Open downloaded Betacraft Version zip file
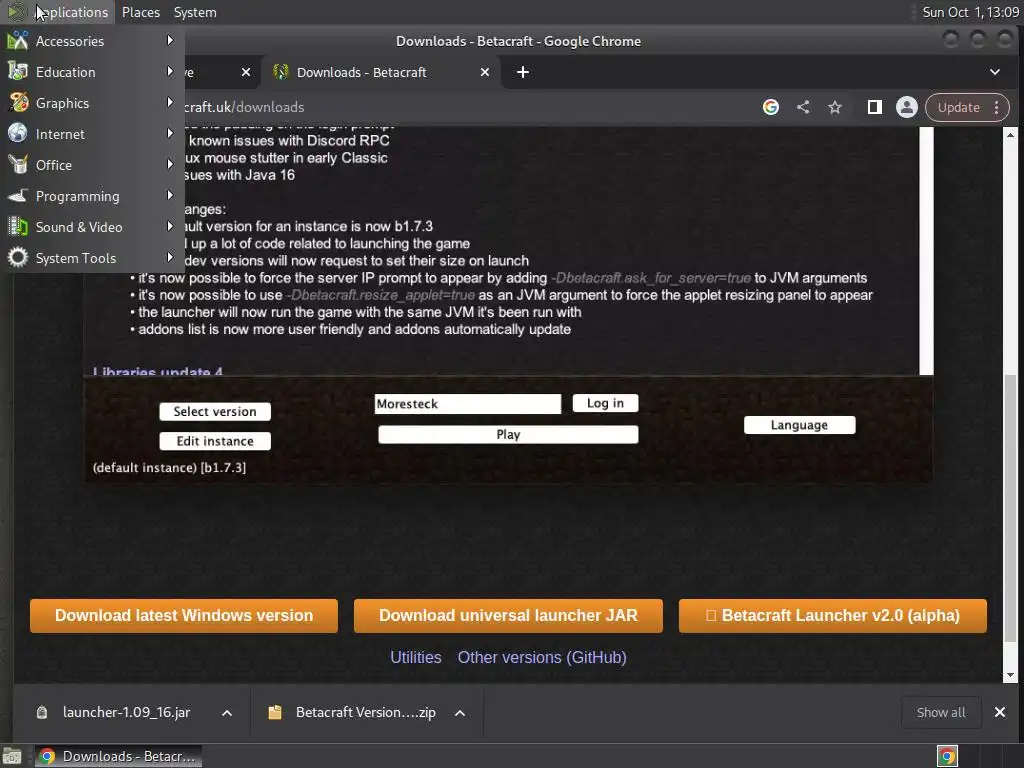This screenshot has width=1024, height=768. 353,712
